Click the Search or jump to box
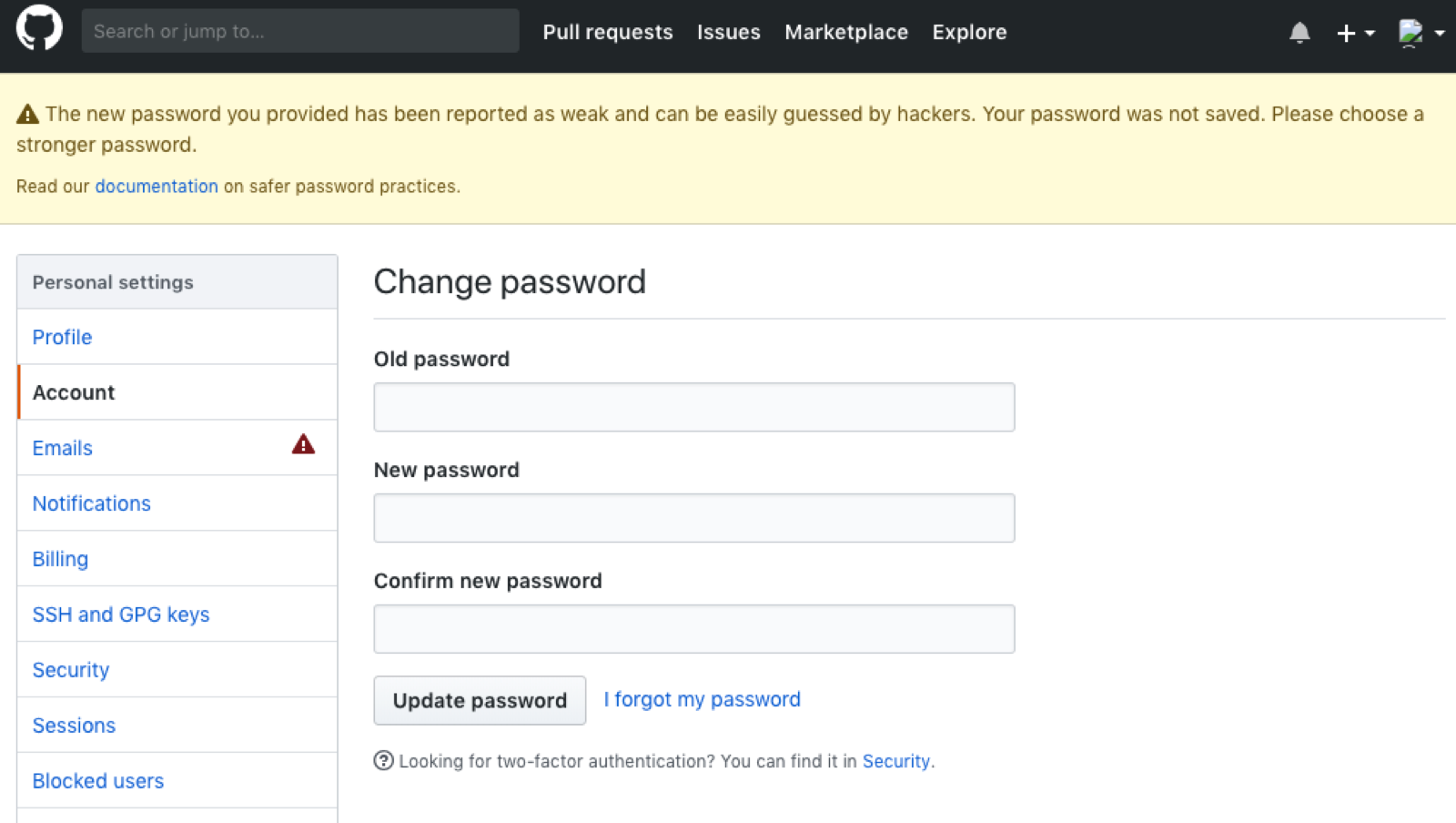Image resolution: width=1456 pixels, height=823 pixels. coord(300,31)
